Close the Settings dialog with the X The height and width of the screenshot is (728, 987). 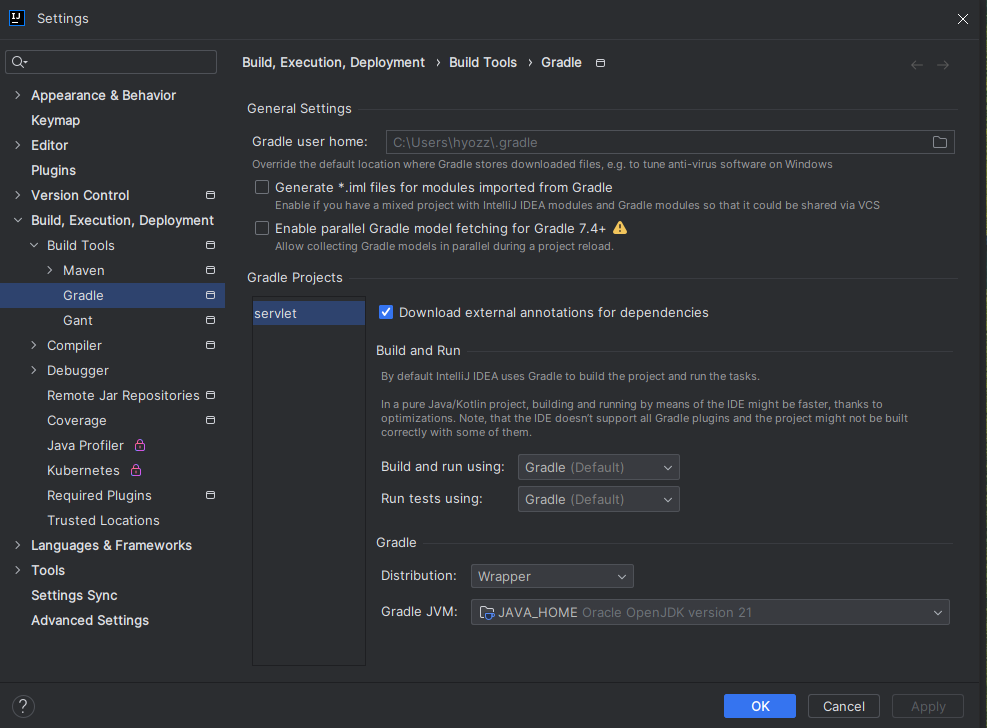click(962, 19)
